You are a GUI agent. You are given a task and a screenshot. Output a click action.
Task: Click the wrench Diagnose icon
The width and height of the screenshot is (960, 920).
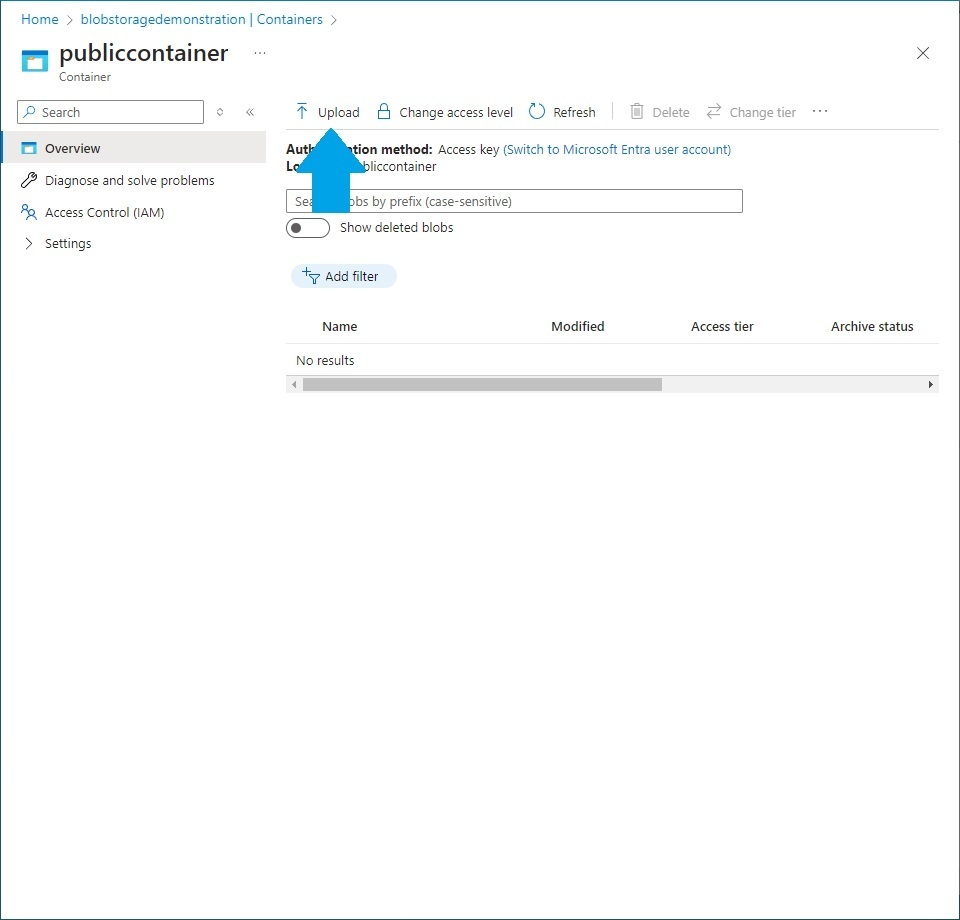point(29,180)
